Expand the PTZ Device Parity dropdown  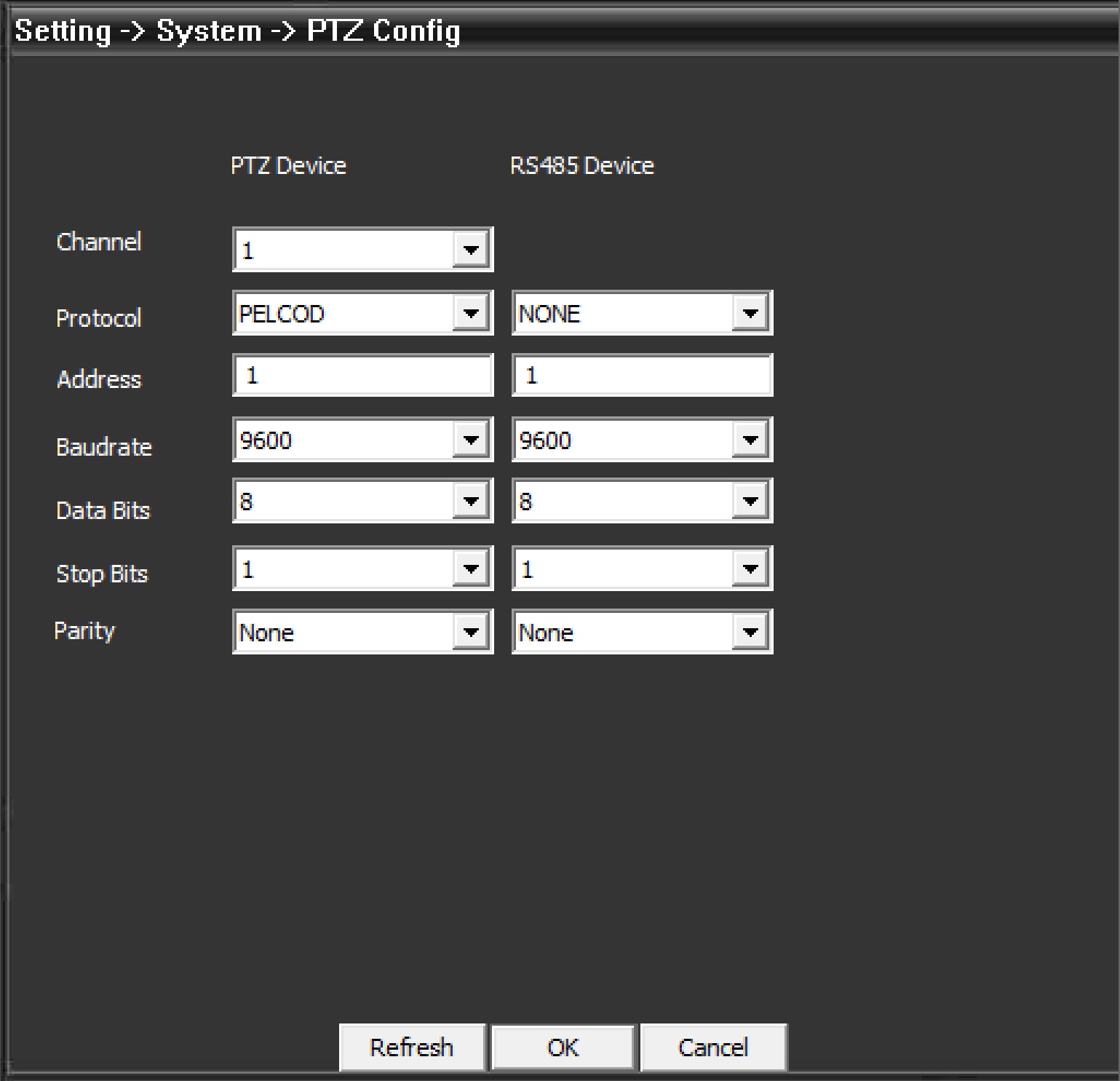click(x=470, y=632)
